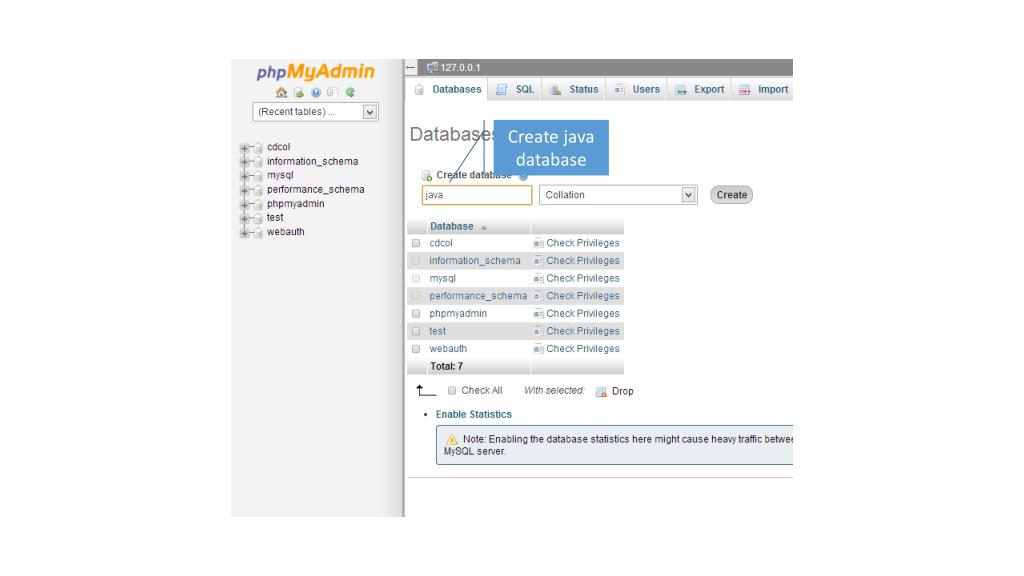Focus the database name field containing java
Image resolution: width=1024 pixels, height=576 pixels.
477,195
